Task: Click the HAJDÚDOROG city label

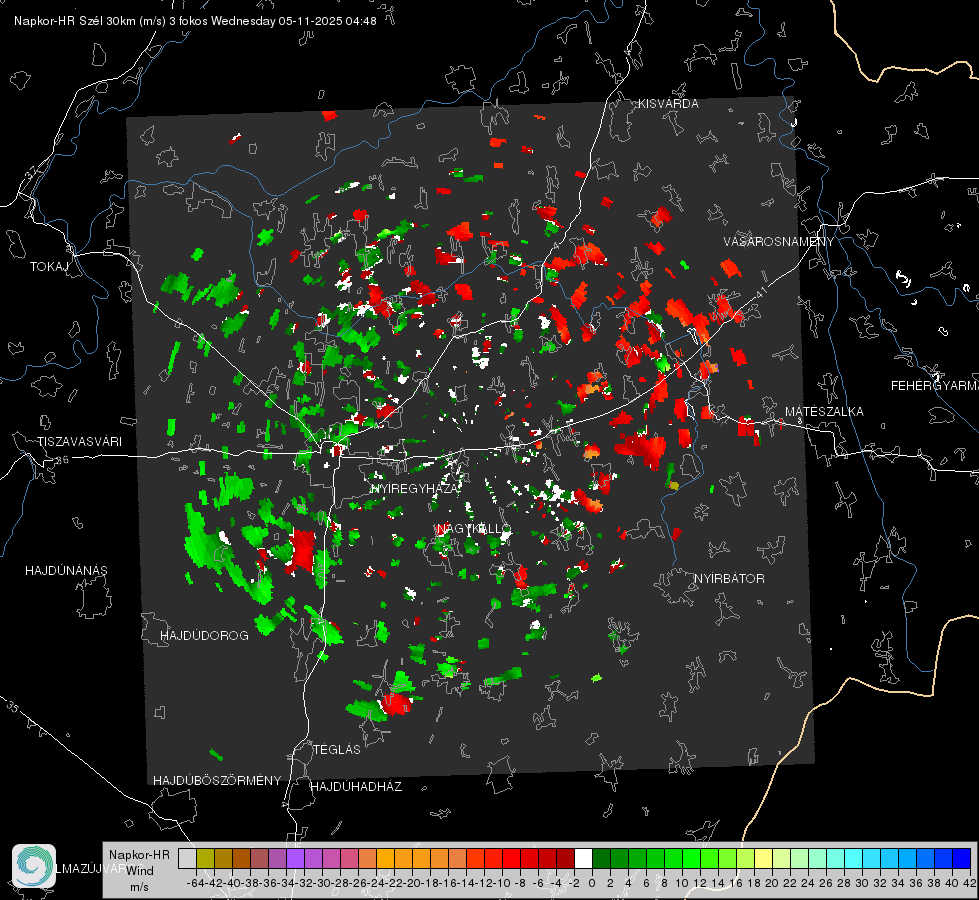Action: 204,636
